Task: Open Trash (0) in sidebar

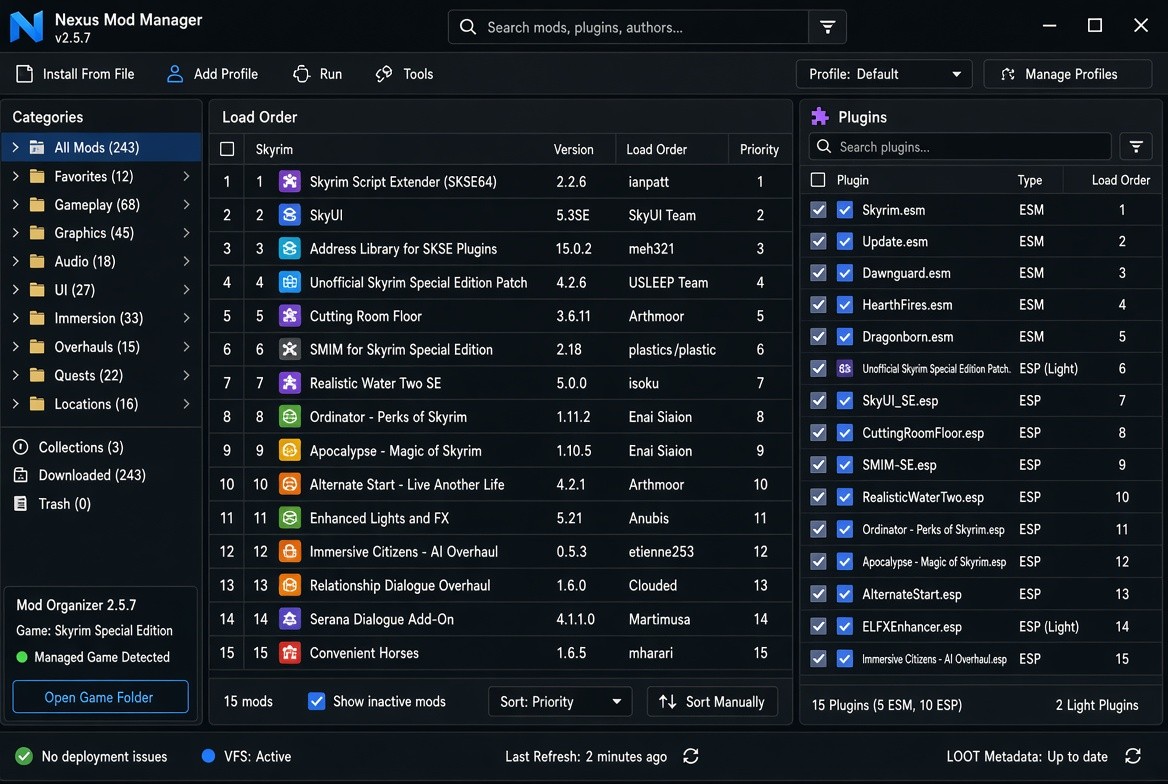Action: pos(52,504)
